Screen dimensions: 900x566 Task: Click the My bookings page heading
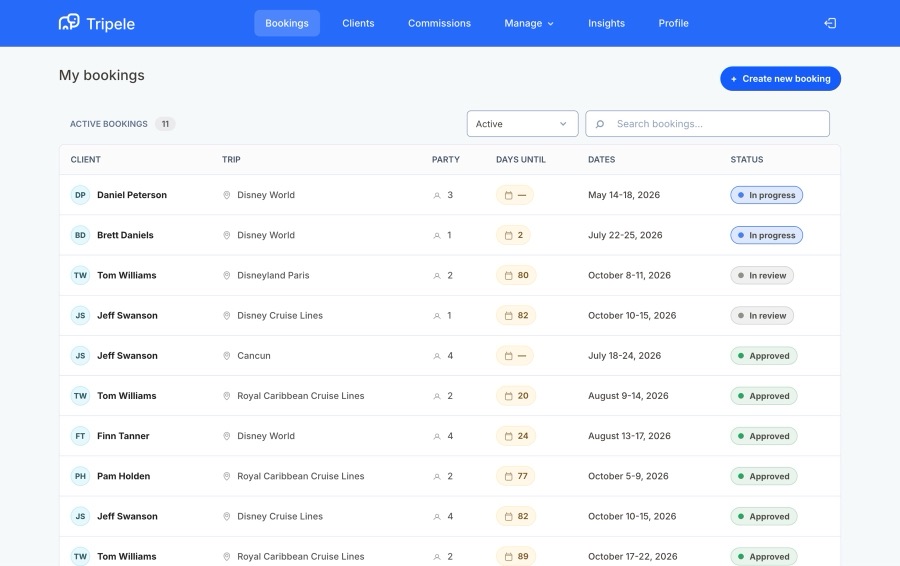click(x=102, y=76)
